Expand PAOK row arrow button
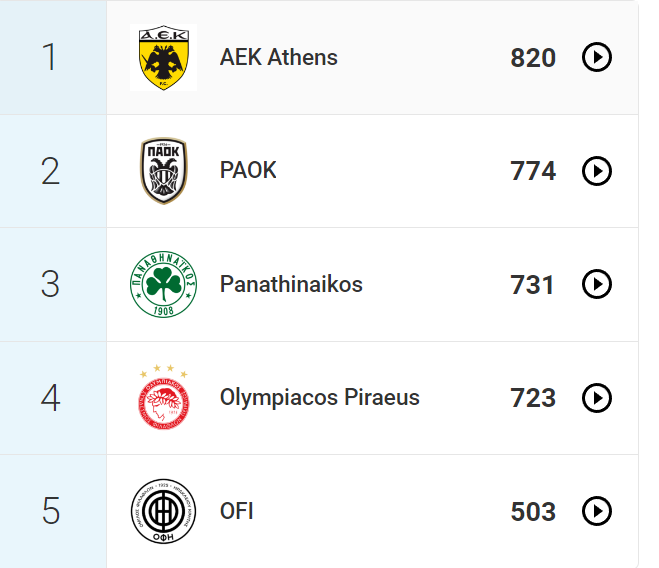The height and width of the screenshot is (568, 659). pyautogui.click(x=597, y=172)
